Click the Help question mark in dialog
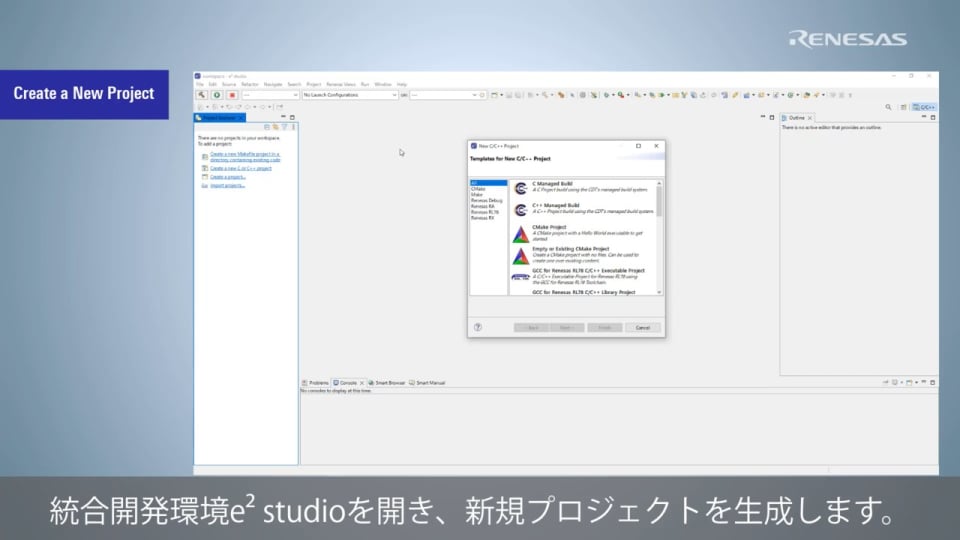 [478, 328]
